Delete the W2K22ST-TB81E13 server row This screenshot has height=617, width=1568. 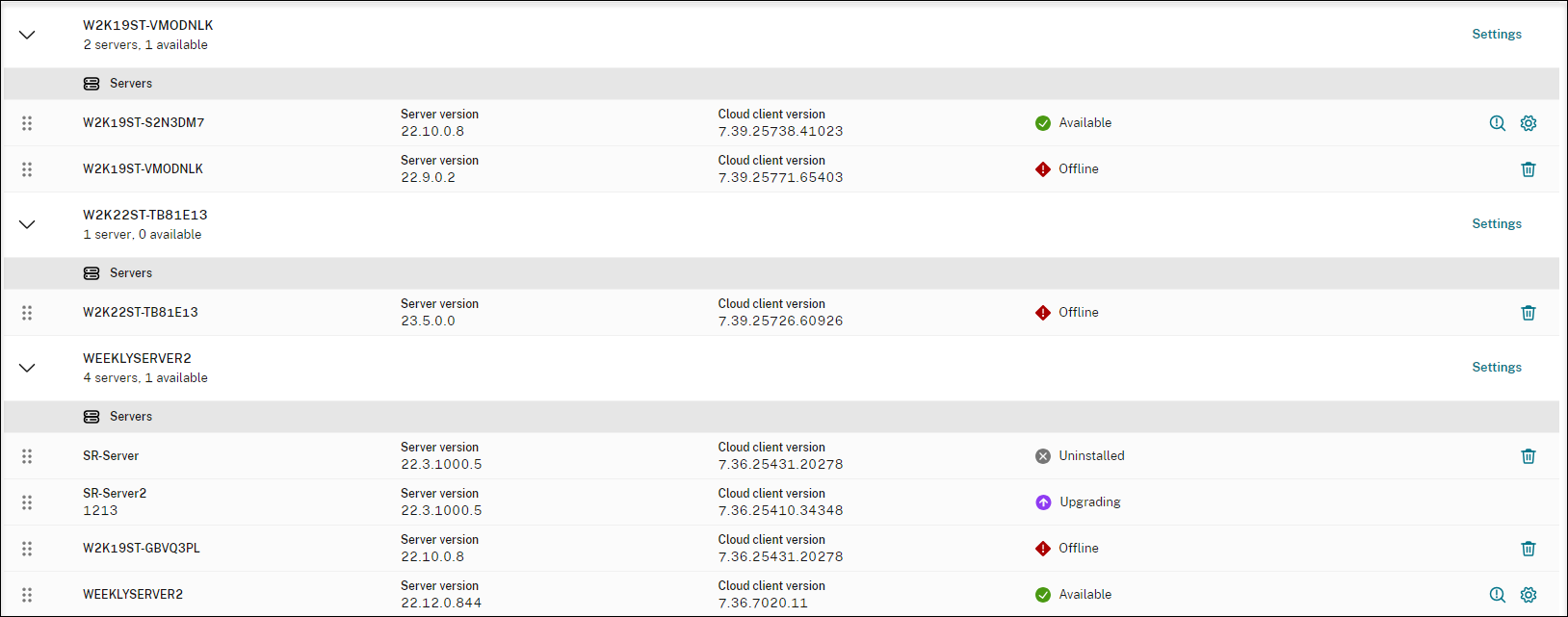click(1529, 313)
